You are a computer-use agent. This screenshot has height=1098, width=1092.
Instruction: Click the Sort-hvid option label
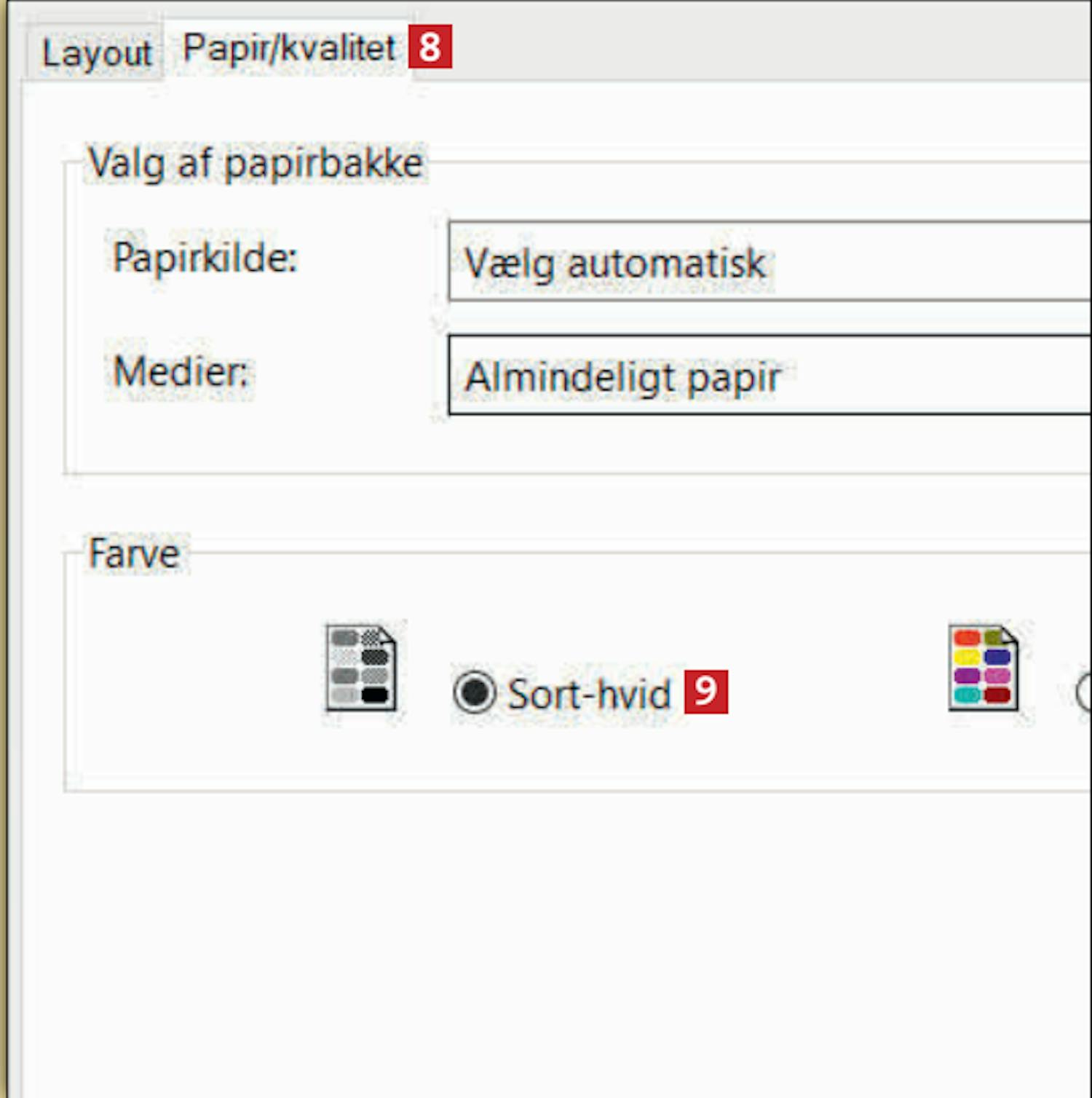[x=589, y=694]
